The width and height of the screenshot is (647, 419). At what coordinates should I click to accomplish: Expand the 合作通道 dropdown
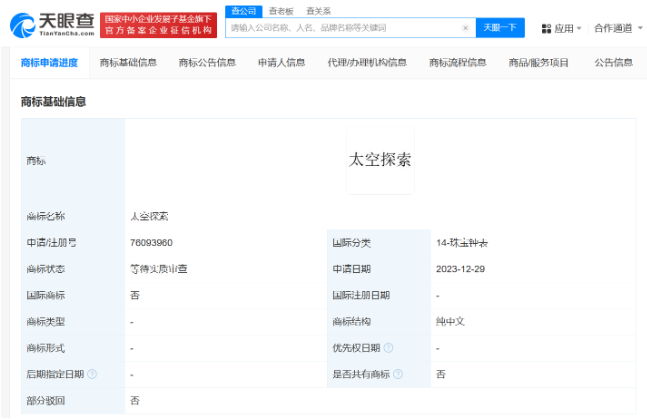(618, 28)
